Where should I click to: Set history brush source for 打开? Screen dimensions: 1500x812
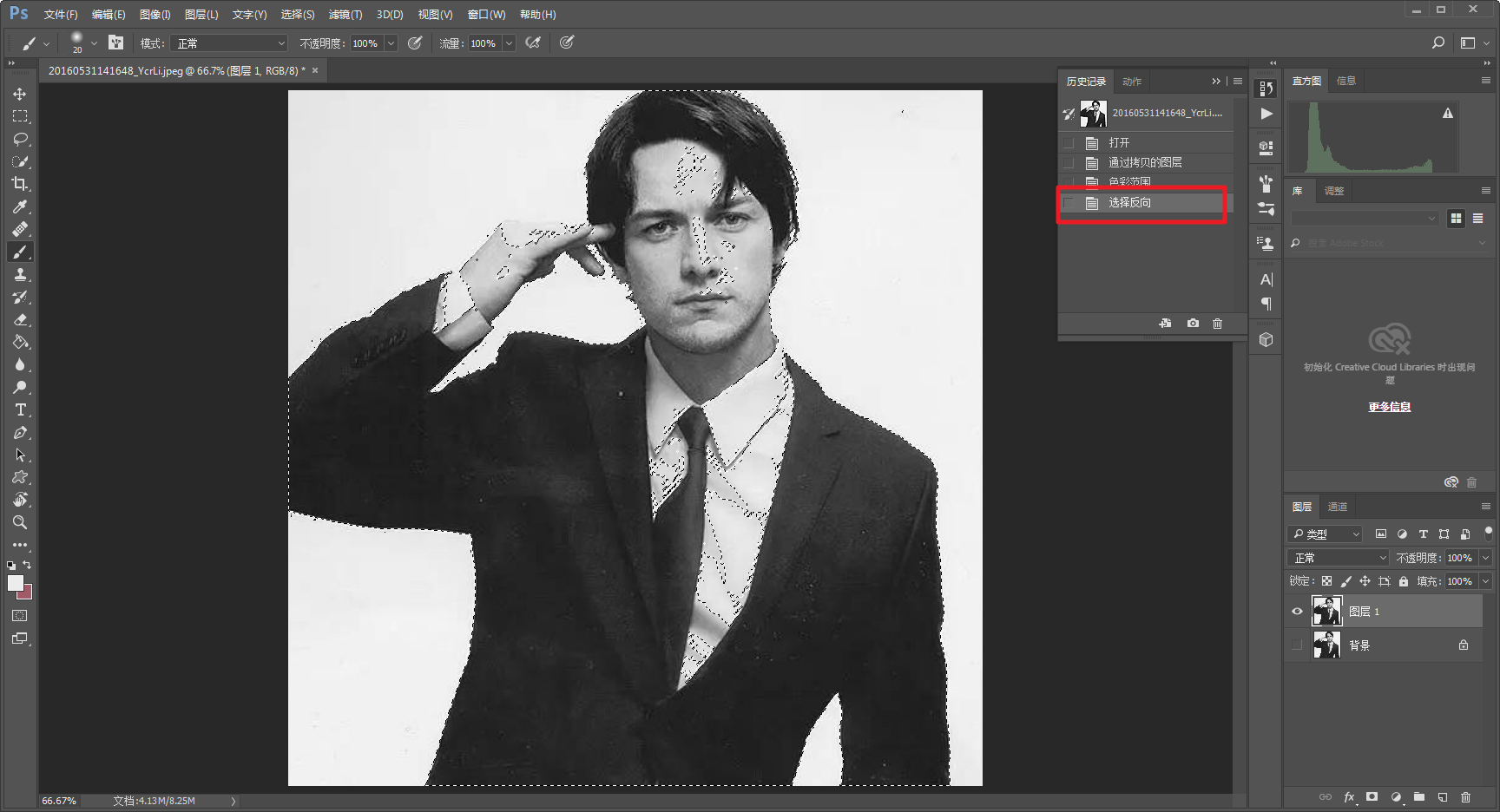click(1069, 142)
